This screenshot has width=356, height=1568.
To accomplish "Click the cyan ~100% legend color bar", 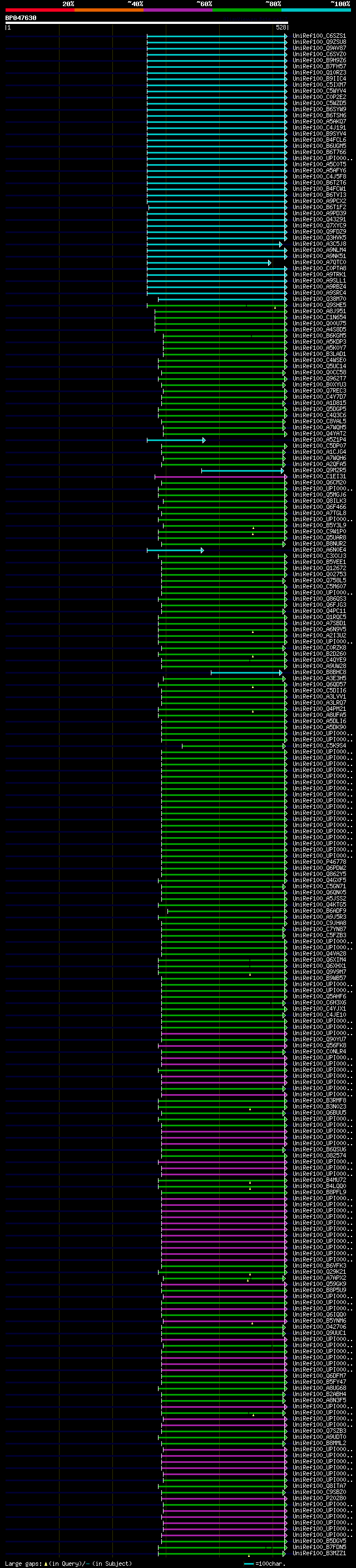I will tap(317, 10).
